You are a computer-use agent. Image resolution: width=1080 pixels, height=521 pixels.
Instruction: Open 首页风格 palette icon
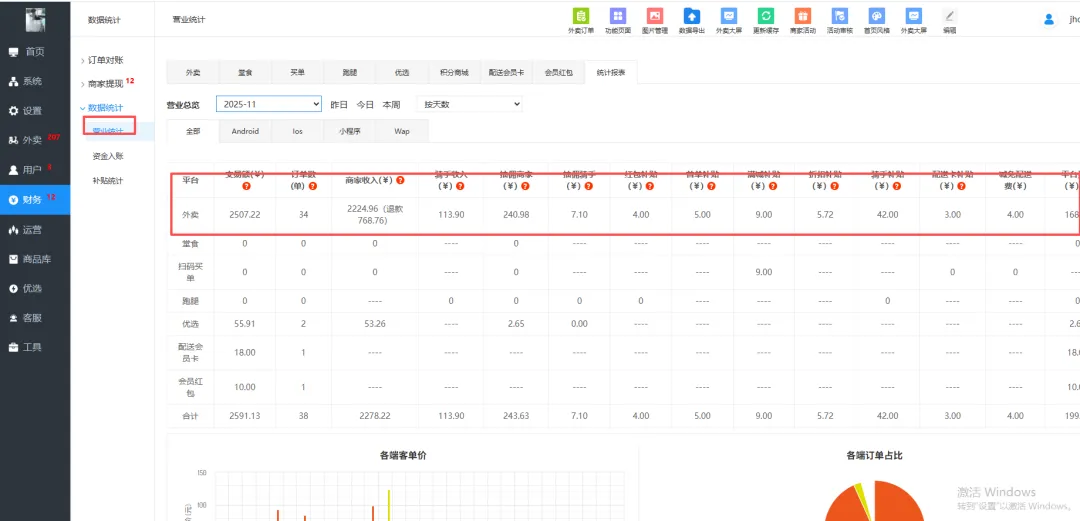click(x=876, y=17)
